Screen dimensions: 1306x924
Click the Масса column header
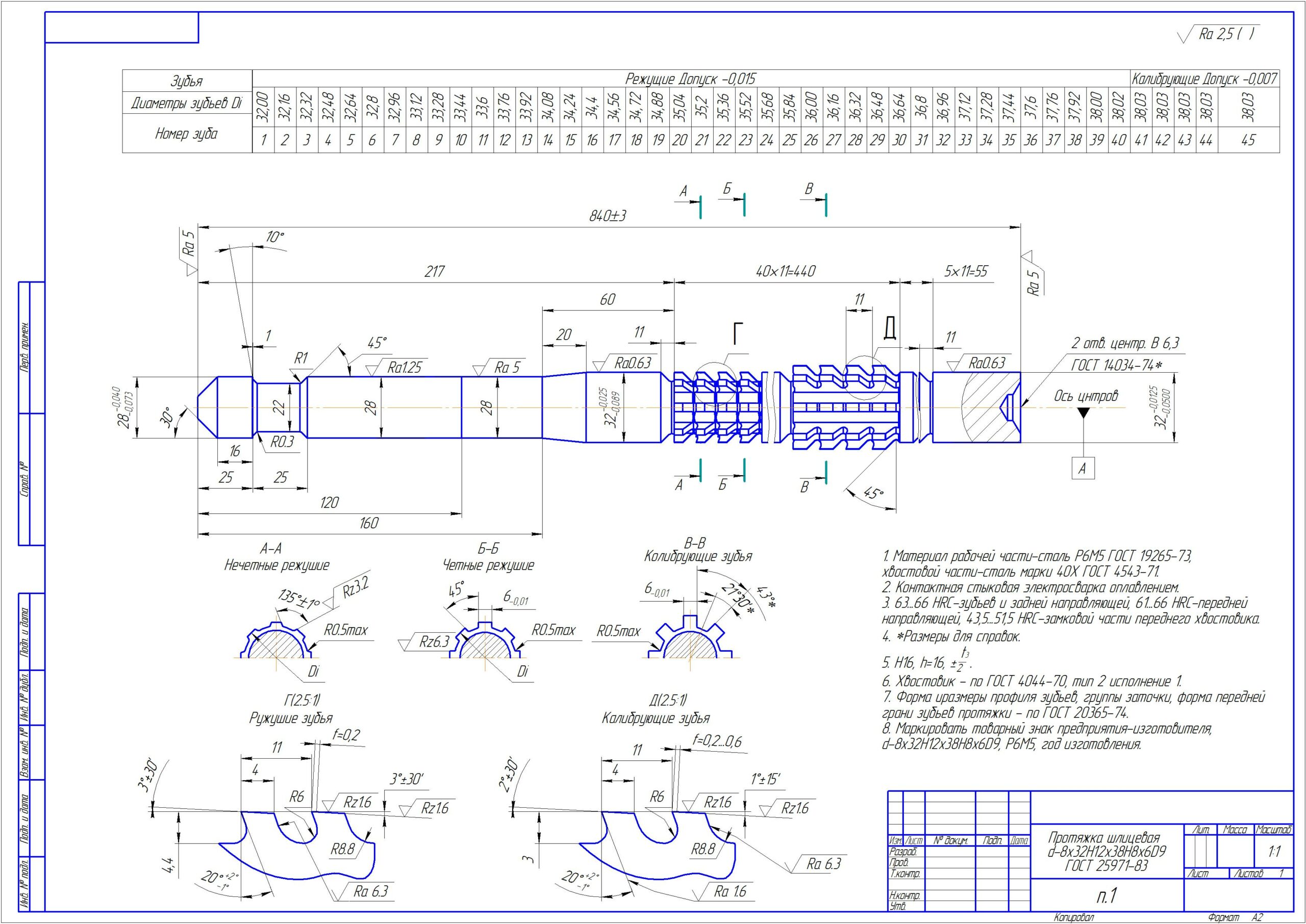point(1236,830)
